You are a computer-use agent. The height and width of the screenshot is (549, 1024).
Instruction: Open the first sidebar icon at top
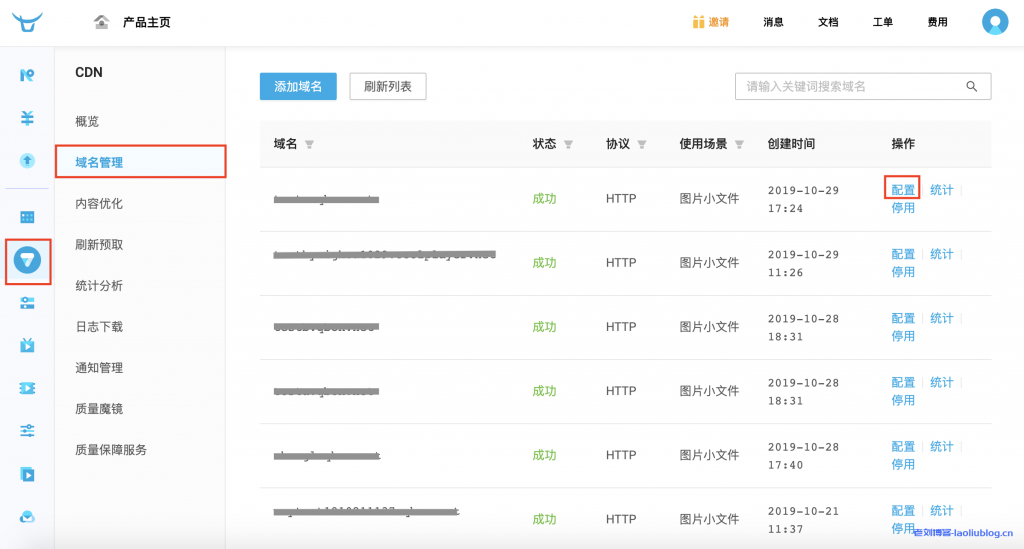click(x=27, y=75)
